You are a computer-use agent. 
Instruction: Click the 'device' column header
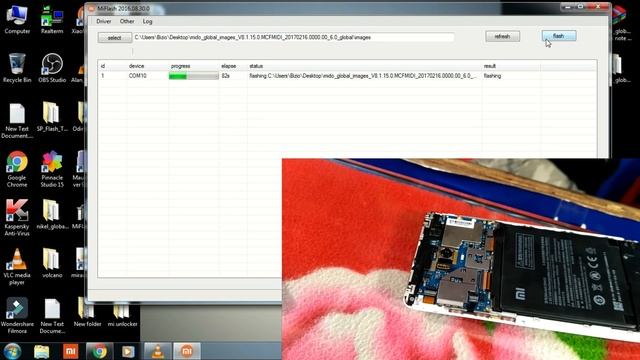point(136,66)
